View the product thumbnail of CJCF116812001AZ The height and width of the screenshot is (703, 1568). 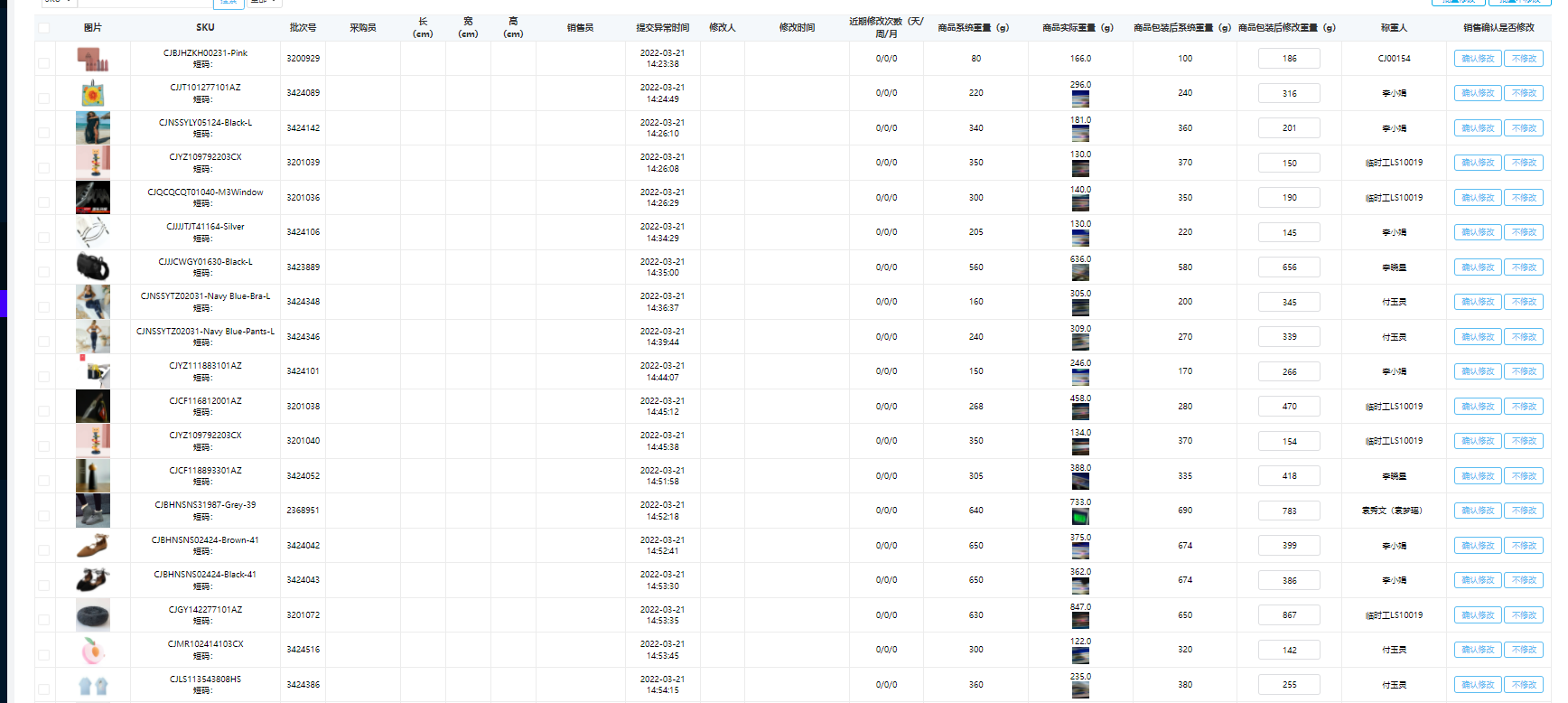pyautogui.click(x=93, y=407)
